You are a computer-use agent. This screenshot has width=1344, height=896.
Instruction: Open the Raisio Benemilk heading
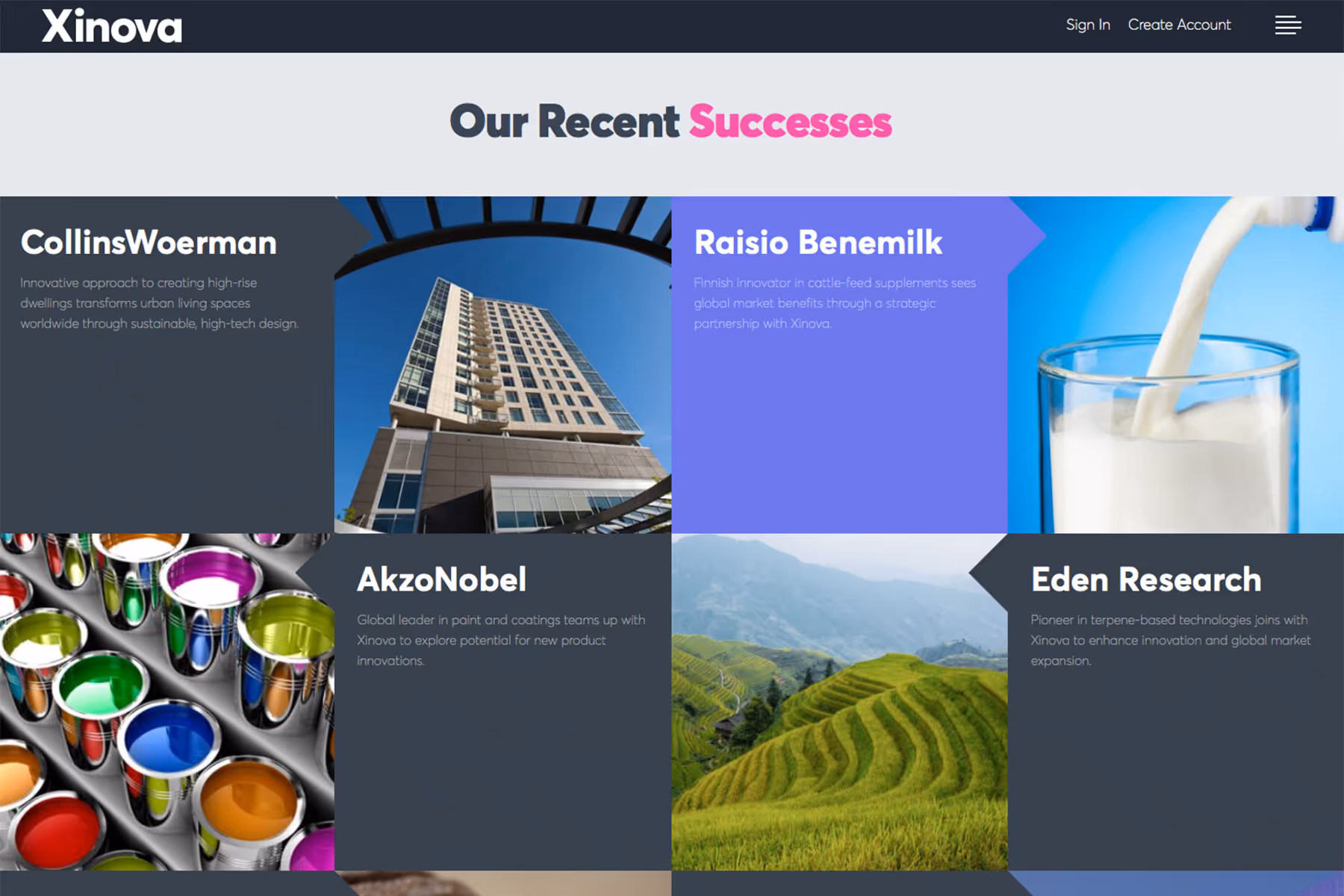(818, 243)
